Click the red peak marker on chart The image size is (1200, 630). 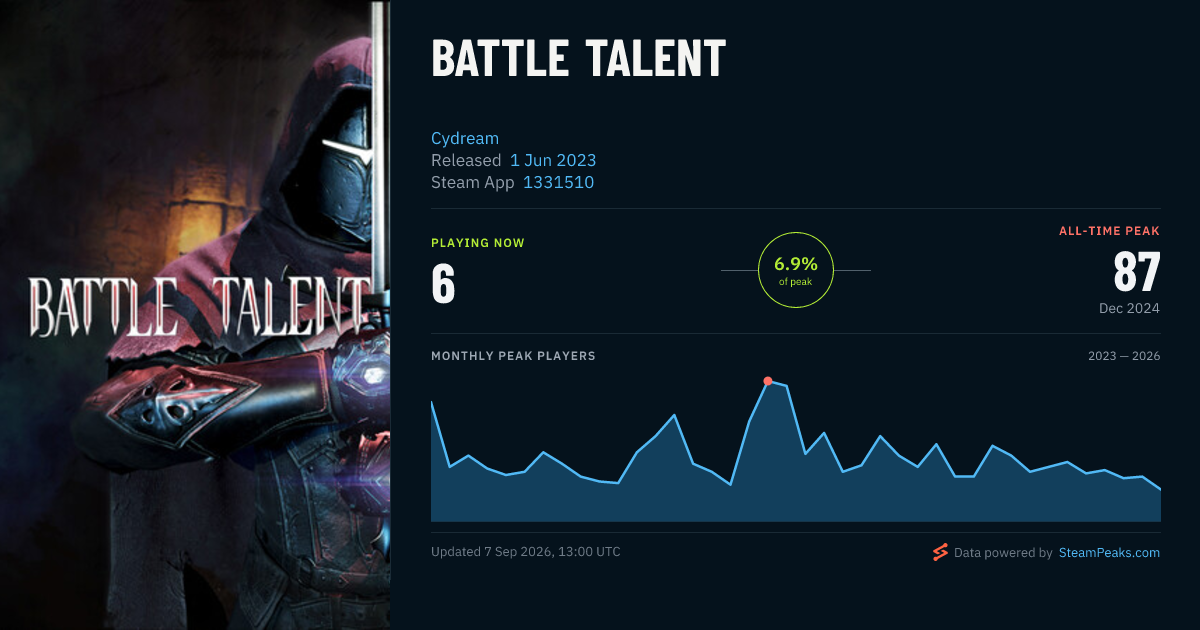(768, 381)
